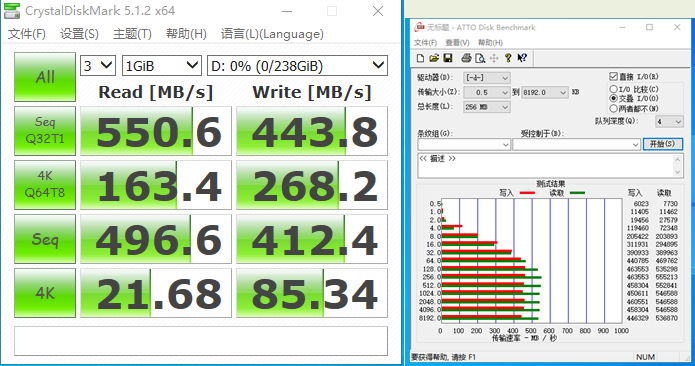Open the 队列深度(Q) dropdown showing 4
The image size is (695, 366).
[669, 121]
